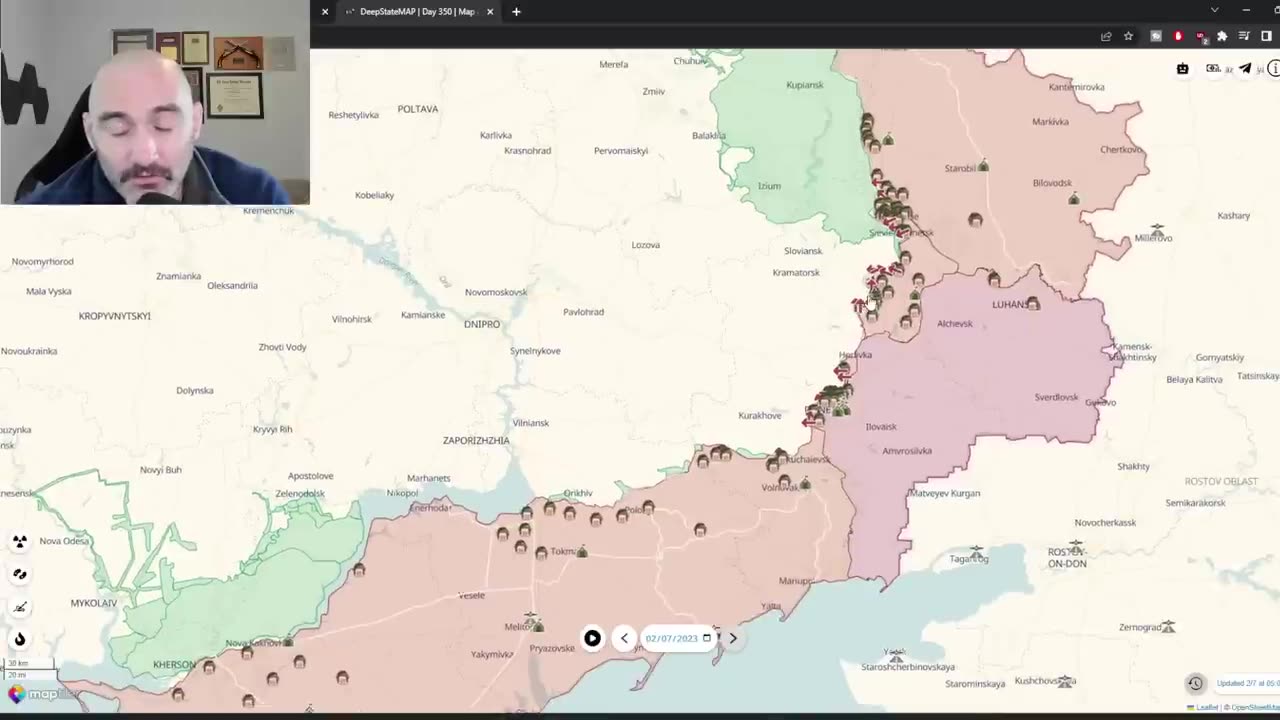This screenshot has width=1280, height=720.
Task: Click the donation money icon on map
Action: tap(1213, 69)
